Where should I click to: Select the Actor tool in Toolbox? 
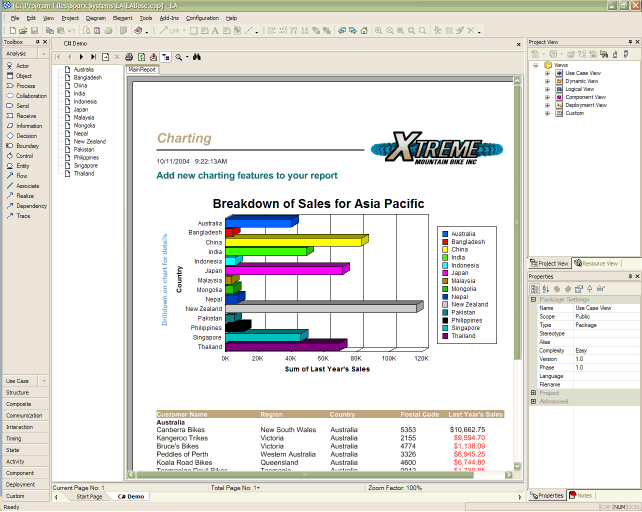pos(22,65)
